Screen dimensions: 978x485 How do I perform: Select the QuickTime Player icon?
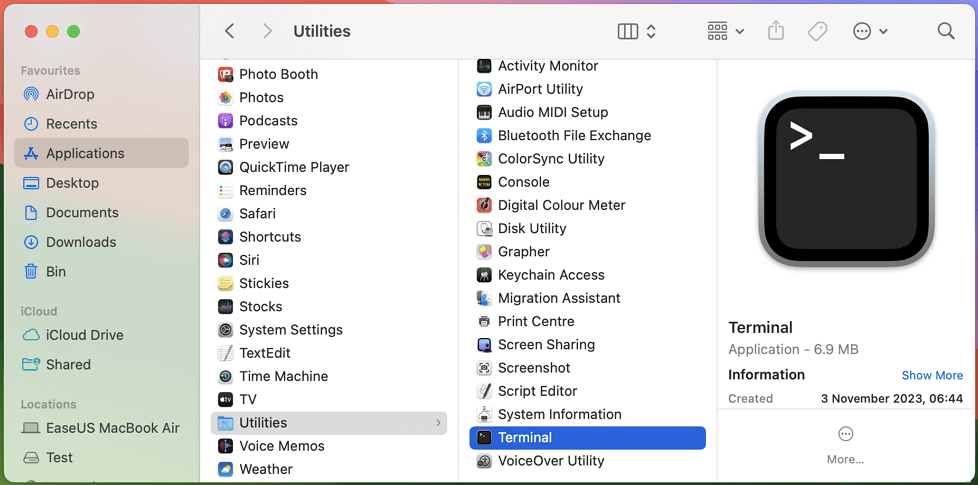click(x=225, y=167)
